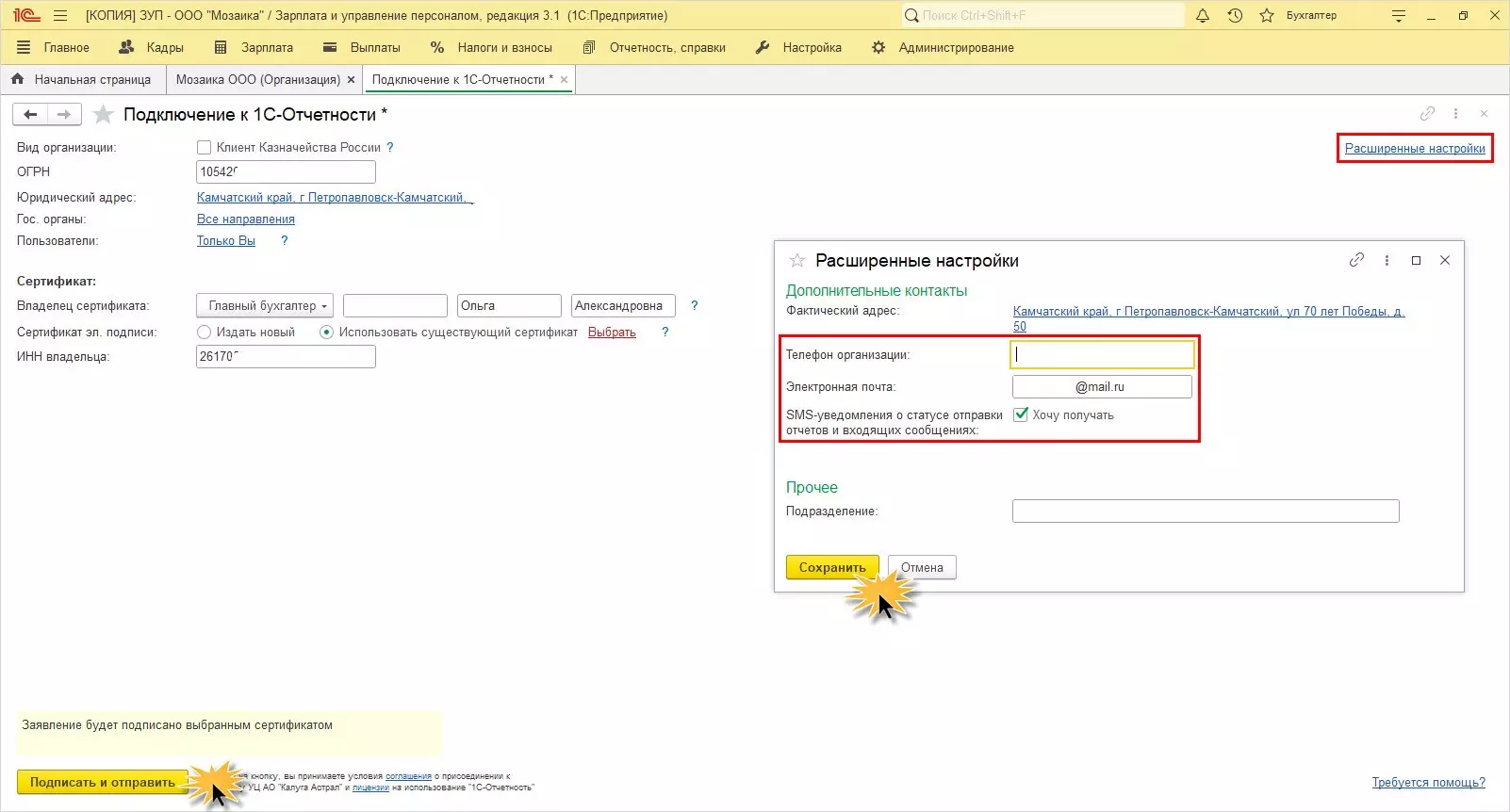Click the Подразделение input field
The width and height of the screenshot is (1510, 812).
pyautogui.click(x=1206, y=511)
